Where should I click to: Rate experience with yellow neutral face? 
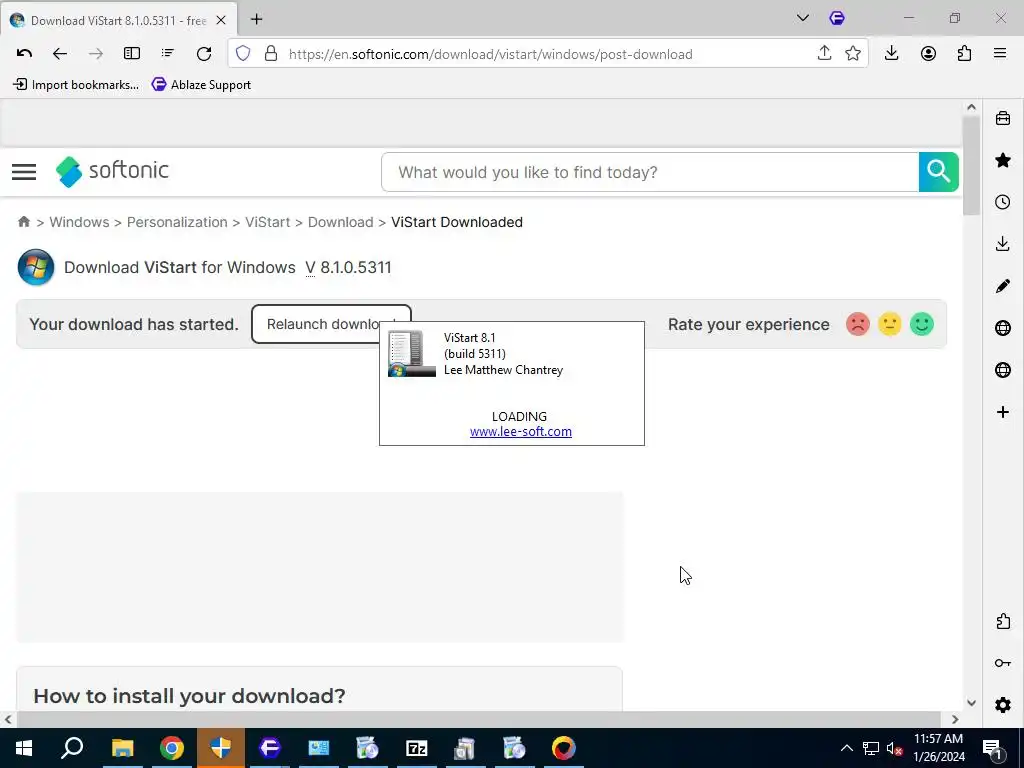(x=889, y=324)
